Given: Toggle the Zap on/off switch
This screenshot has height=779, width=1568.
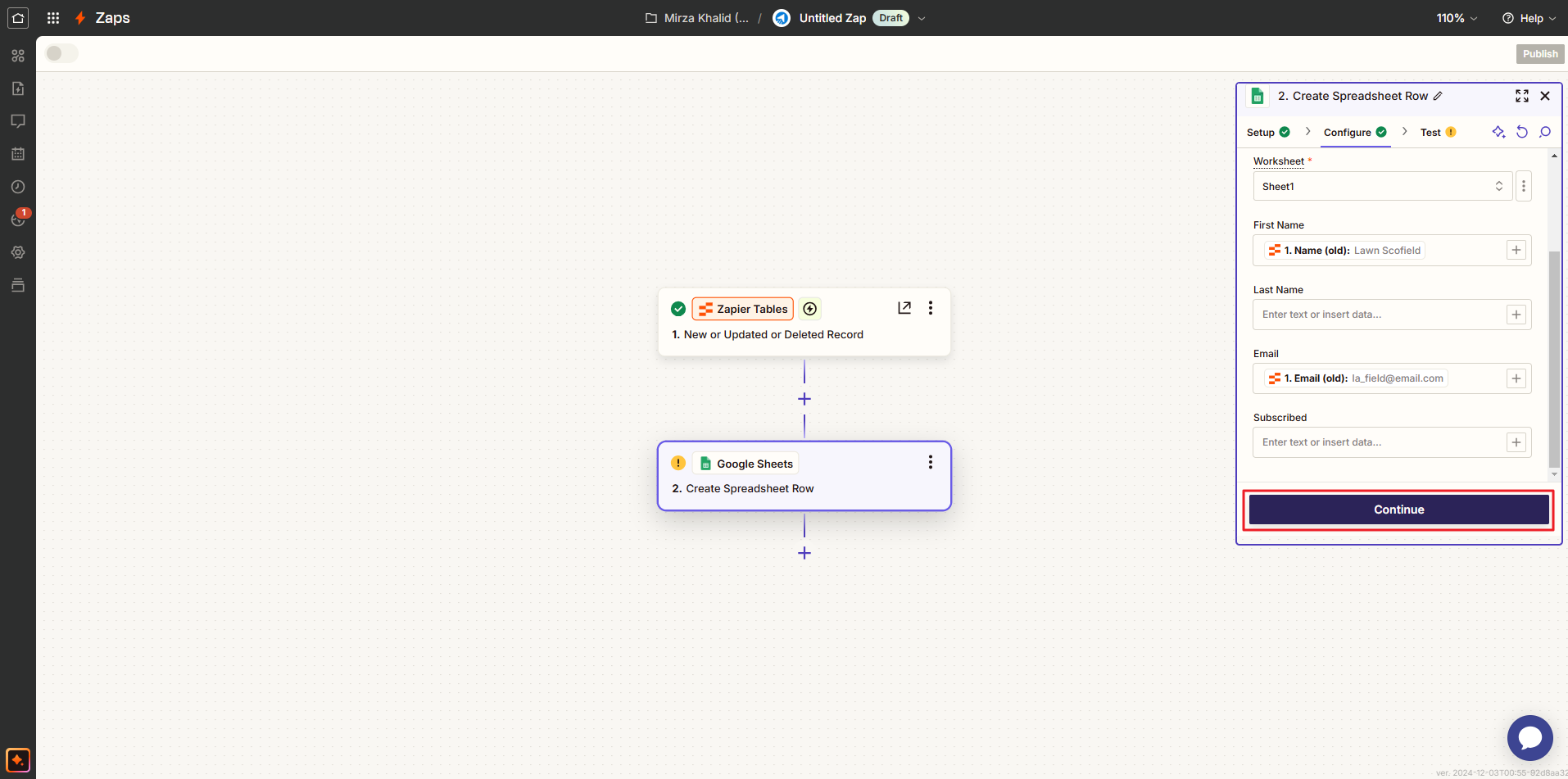Looking at the screenshot, I should (x=61, y=53).
